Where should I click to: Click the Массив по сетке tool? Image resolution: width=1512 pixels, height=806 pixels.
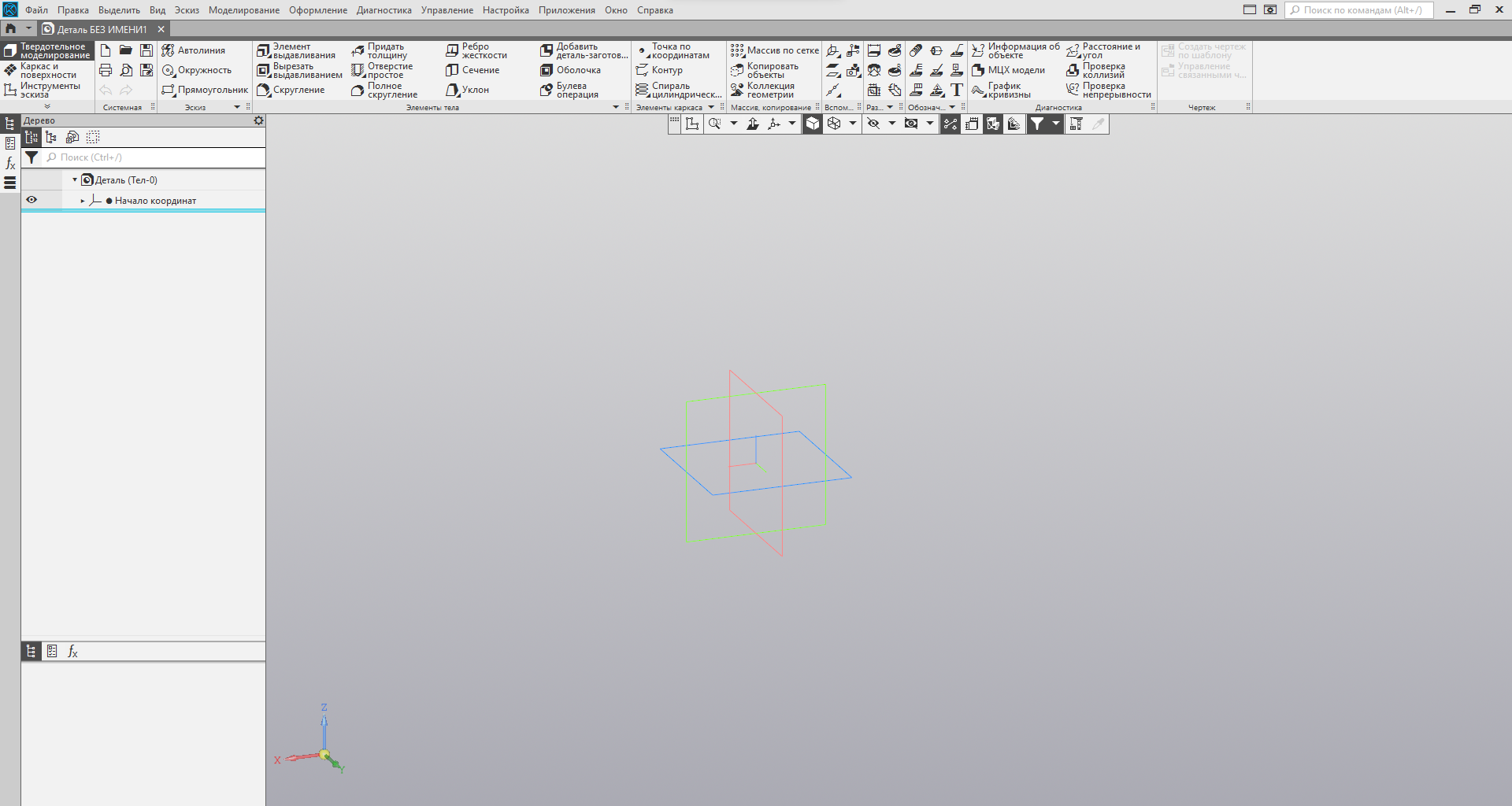click(x=775, y=50)
